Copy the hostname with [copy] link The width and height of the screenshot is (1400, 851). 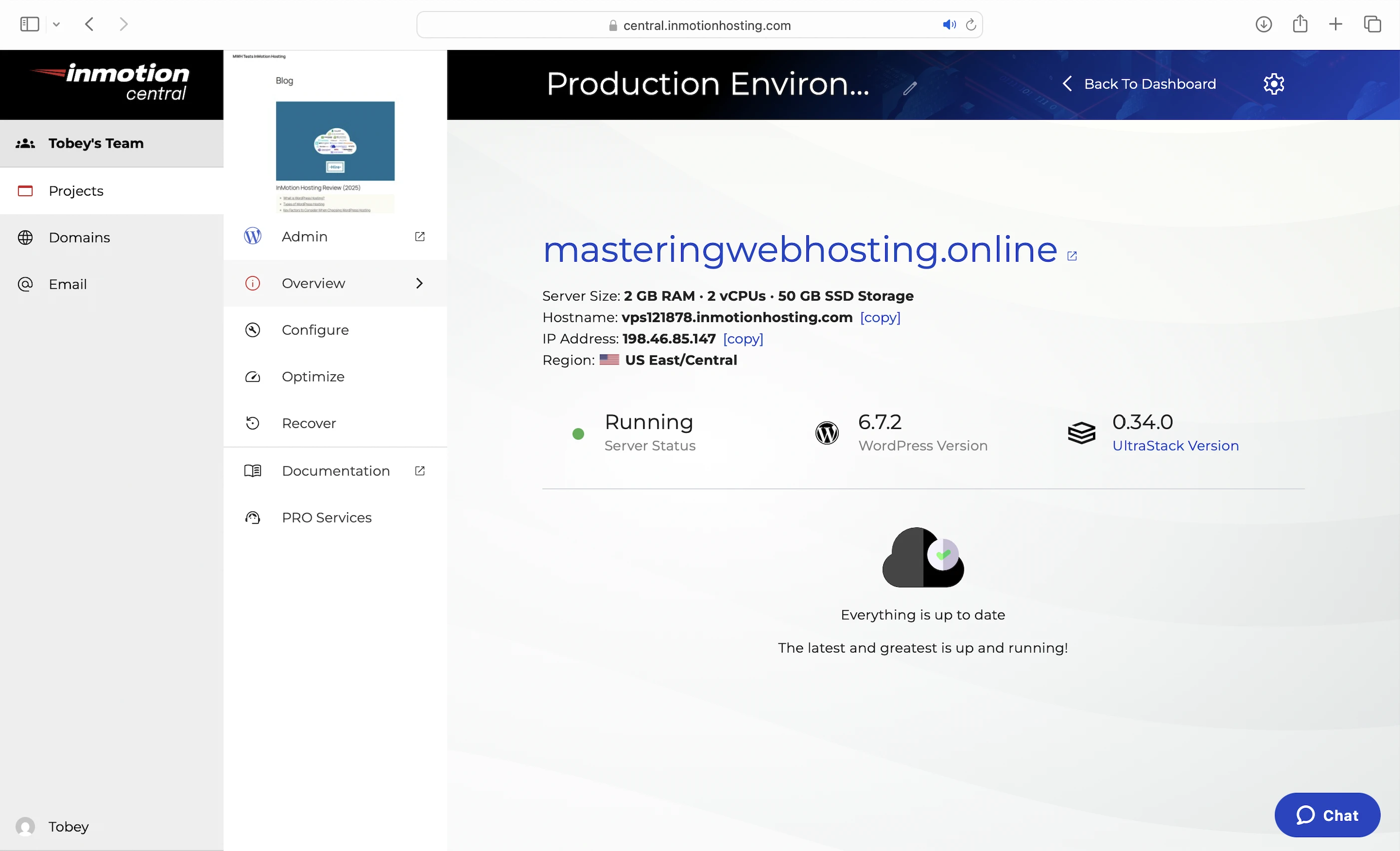(880, 317)
